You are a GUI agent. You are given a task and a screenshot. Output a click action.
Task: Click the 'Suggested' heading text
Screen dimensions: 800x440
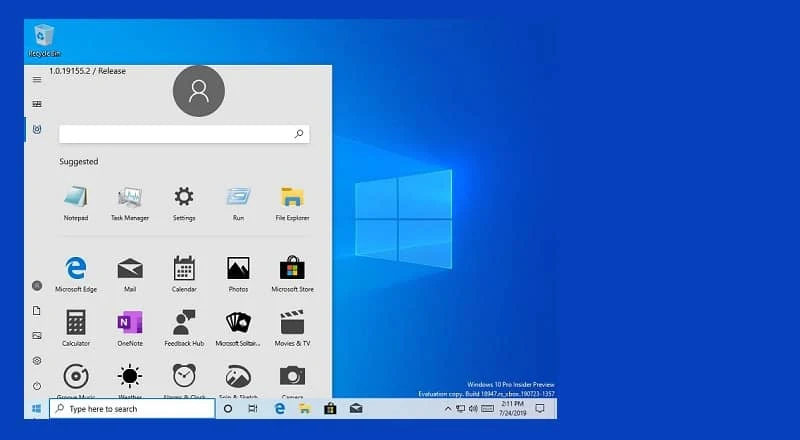click(79, 161)
